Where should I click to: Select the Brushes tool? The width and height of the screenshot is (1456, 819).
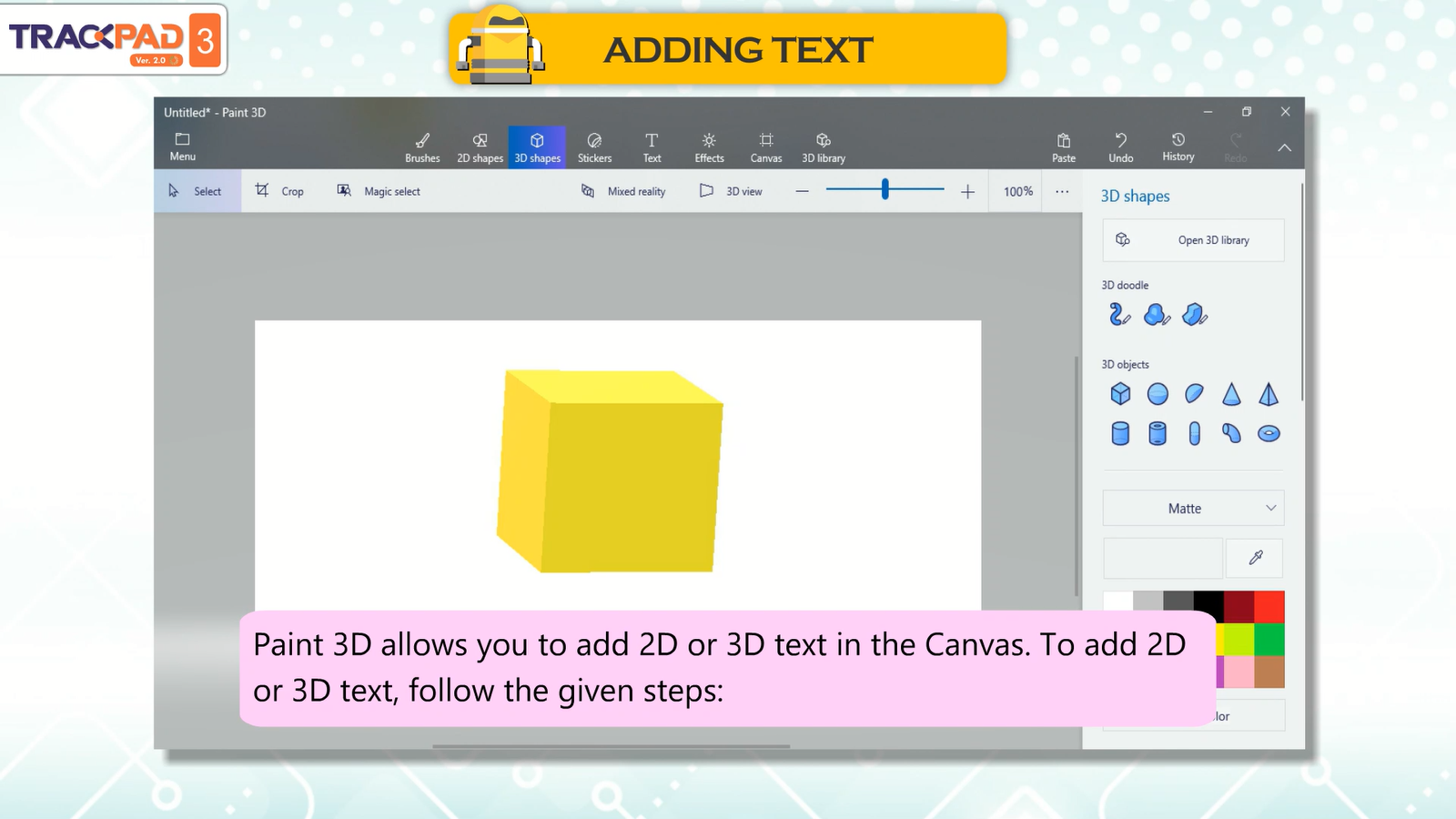point(422,147)
